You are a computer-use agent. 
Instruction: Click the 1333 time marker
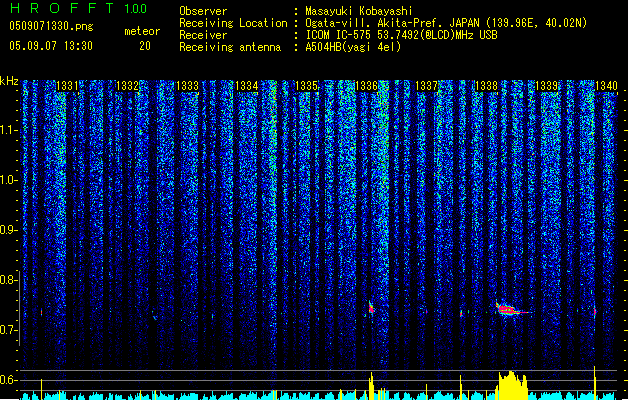(187, 86)
